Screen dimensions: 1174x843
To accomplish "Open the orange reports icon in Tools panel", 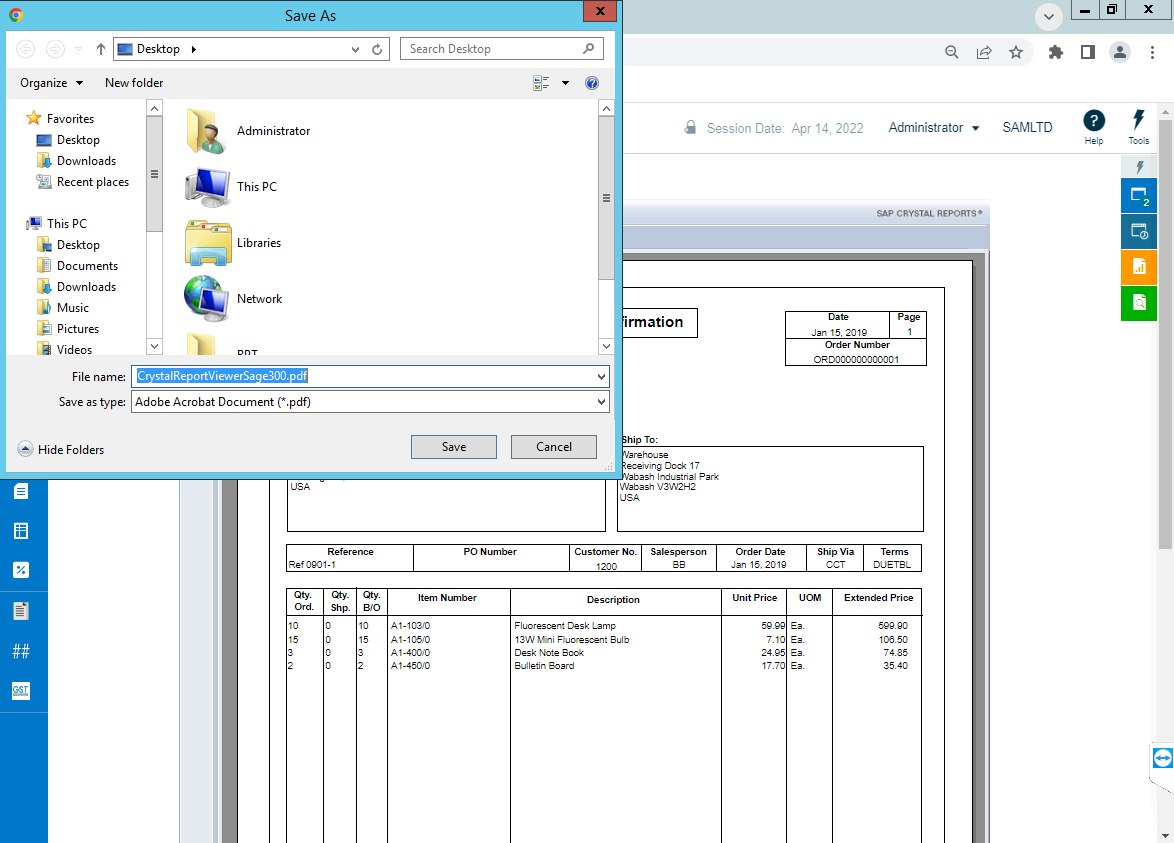I will (x=1138, y=267).
